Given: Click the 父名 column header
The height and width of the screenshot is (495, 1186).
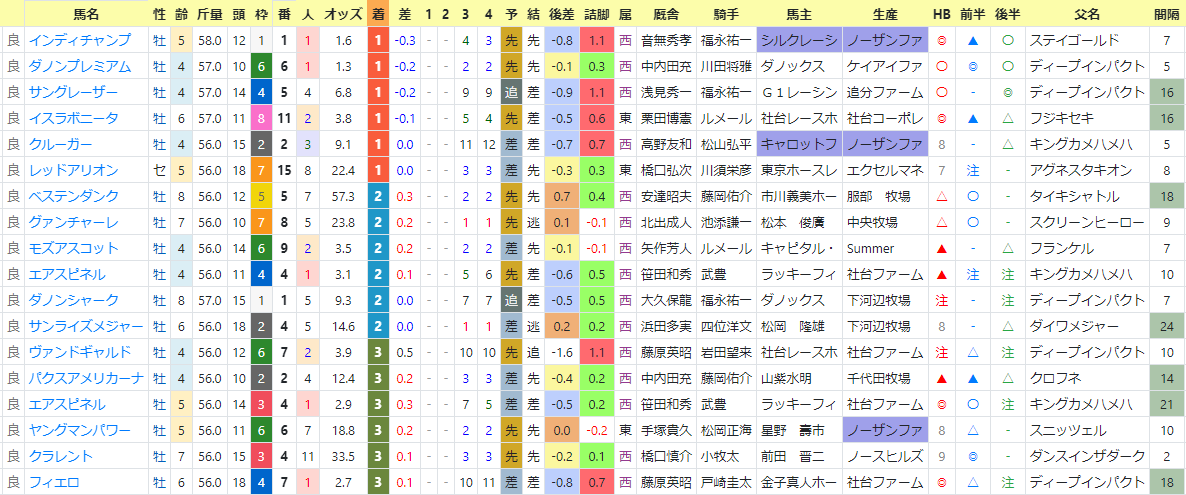Looking at the screenshot, I should point(1086,14).
